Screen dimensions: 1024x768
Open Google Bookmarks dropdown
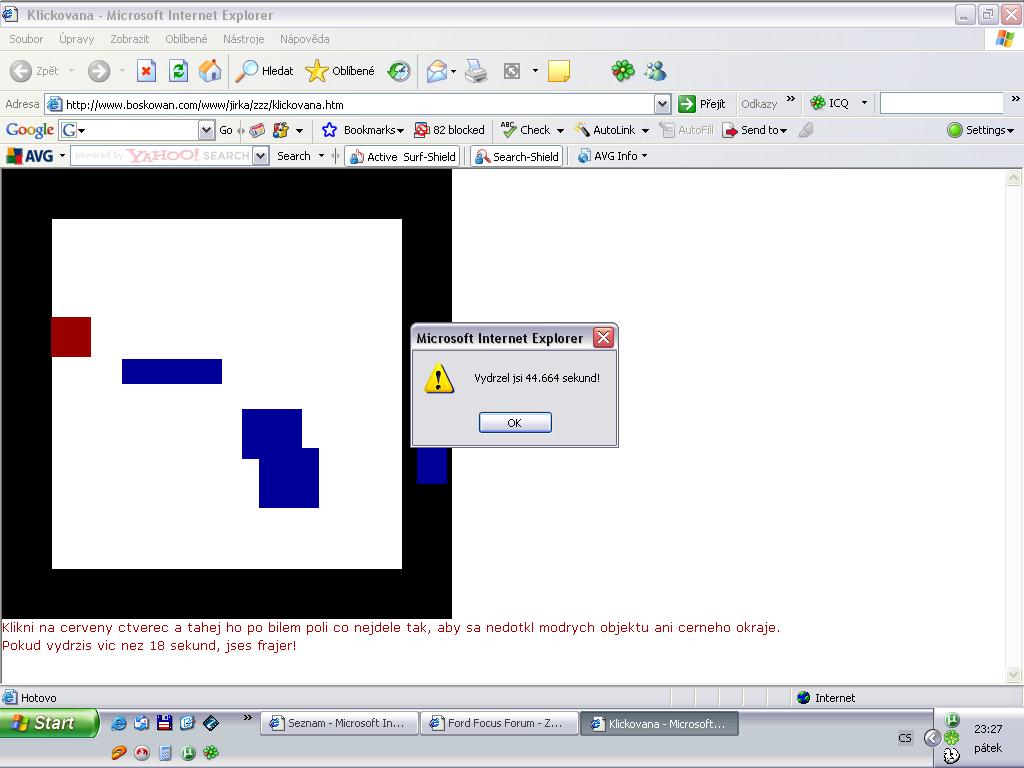(x=363, y=130)
